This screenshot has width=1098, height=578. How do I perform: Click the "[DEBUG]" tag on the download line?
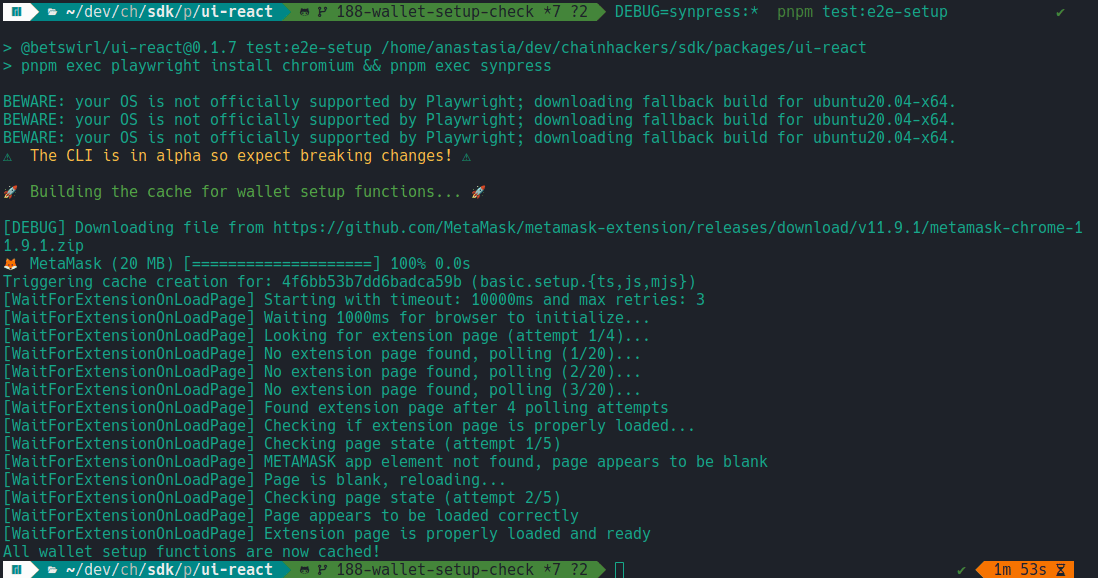tap(34, 228)
